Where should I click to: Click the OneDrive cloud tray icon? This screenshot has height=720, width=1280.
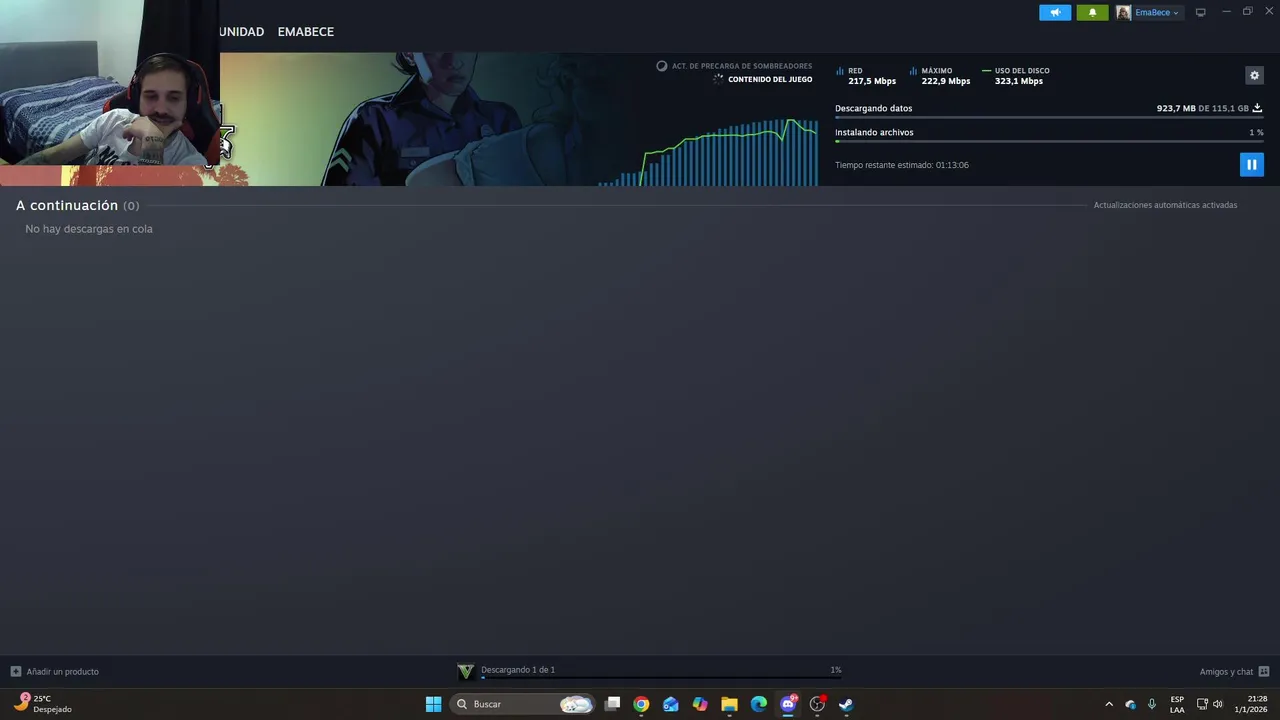pos(1130,704)
